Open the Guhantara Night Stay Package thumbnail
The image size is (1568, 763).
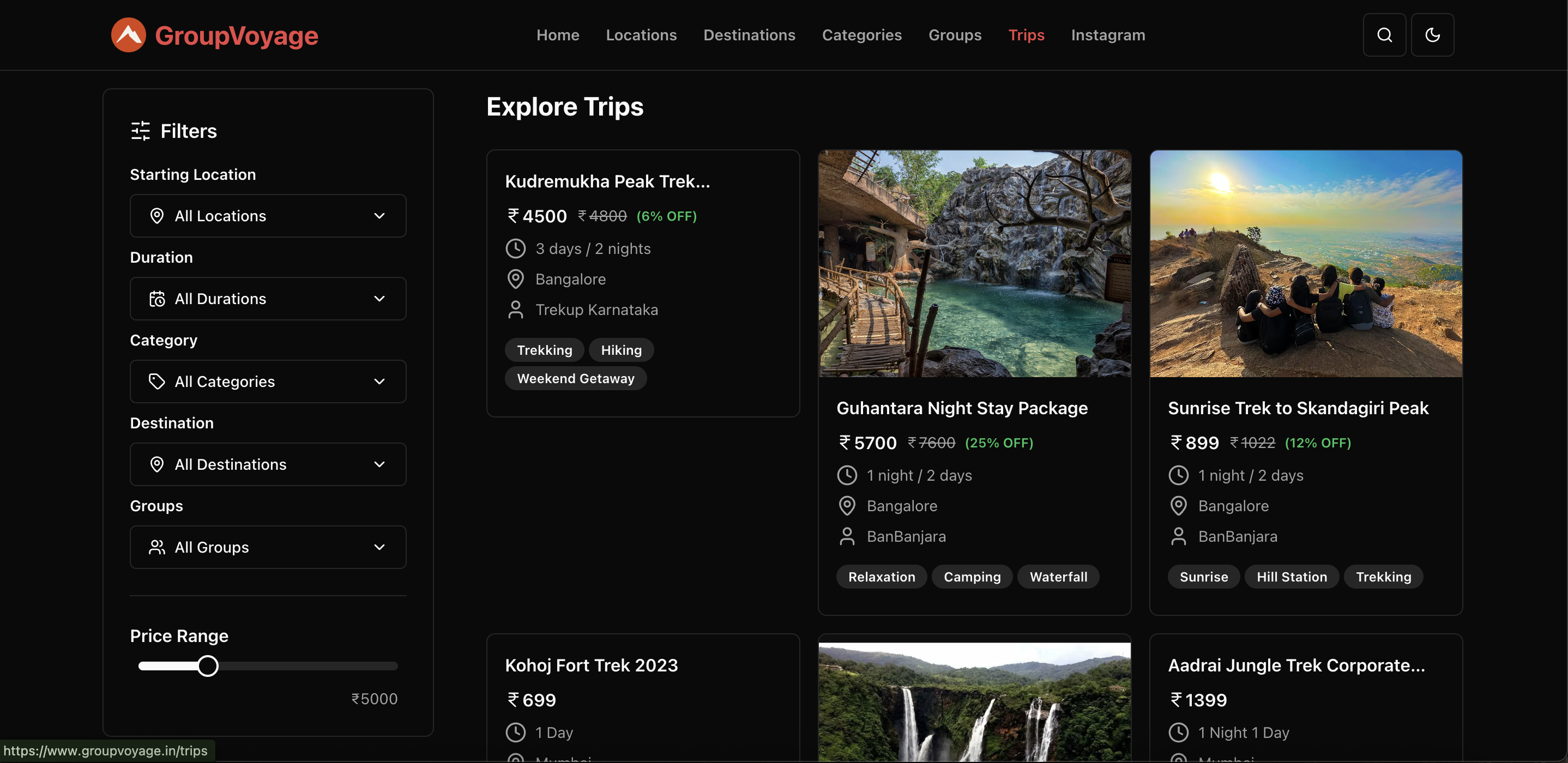[x=974, y=264]
